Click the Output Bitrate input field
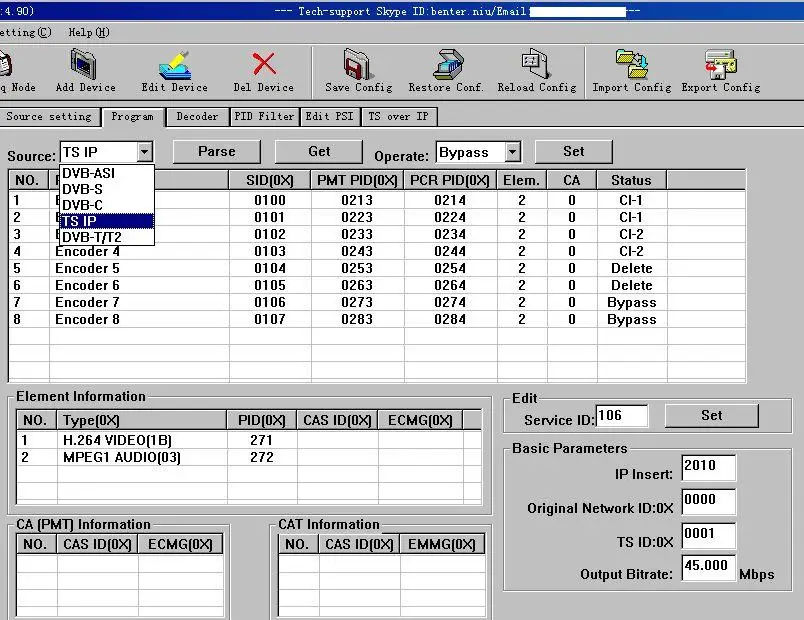The height and width of the screenshot is (620, 804). (x=708, y=566)
